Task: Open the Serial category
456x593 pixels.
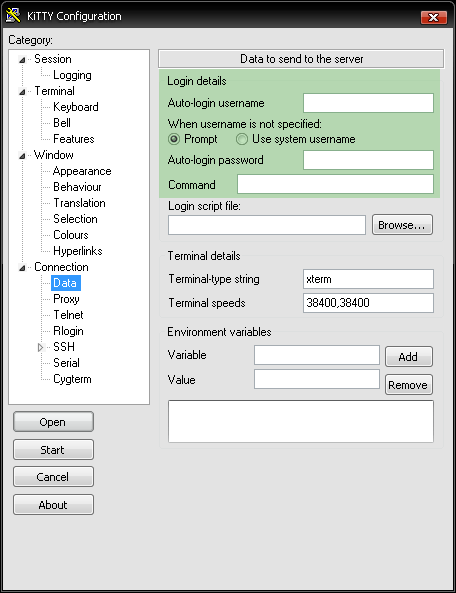Action: pos(66,363)
